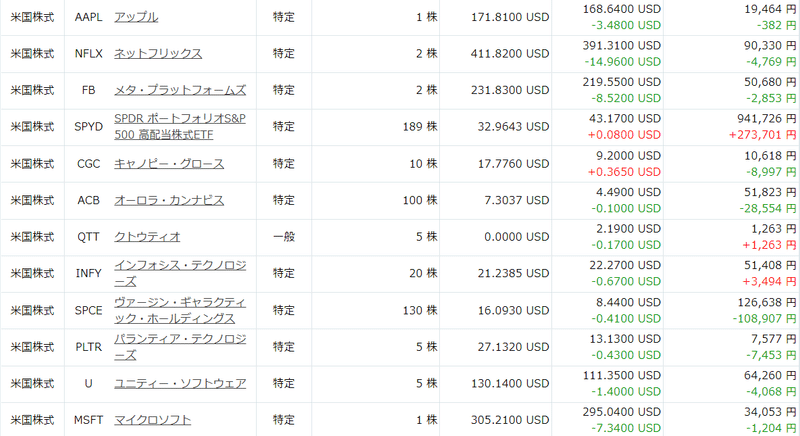
Task: Click the -108,907 円 loss value
Action: point(764,318)
